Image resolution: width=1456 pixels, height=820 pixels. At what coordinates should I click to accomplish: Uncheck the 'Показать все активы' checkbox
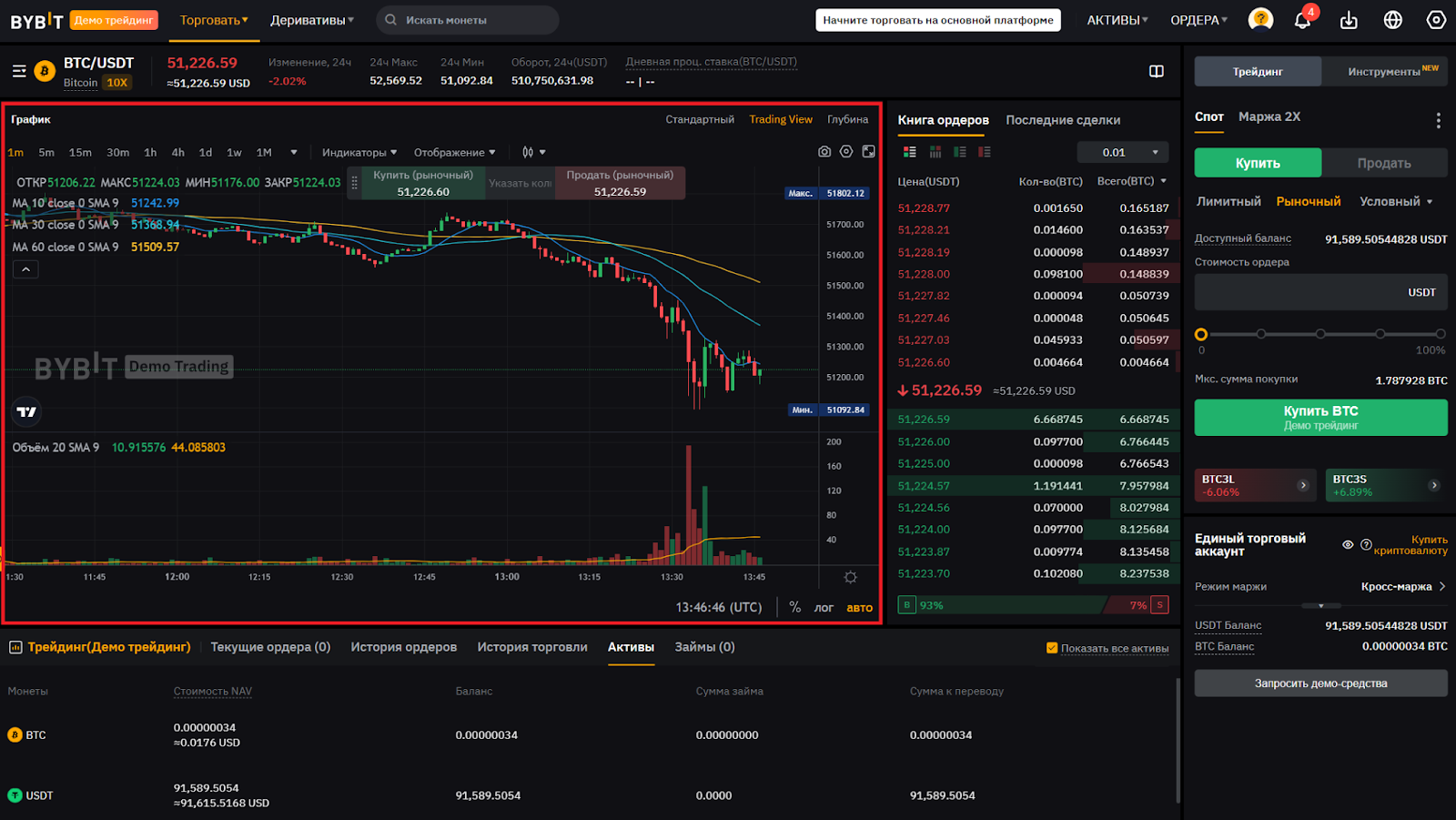tap(1052, 648)
